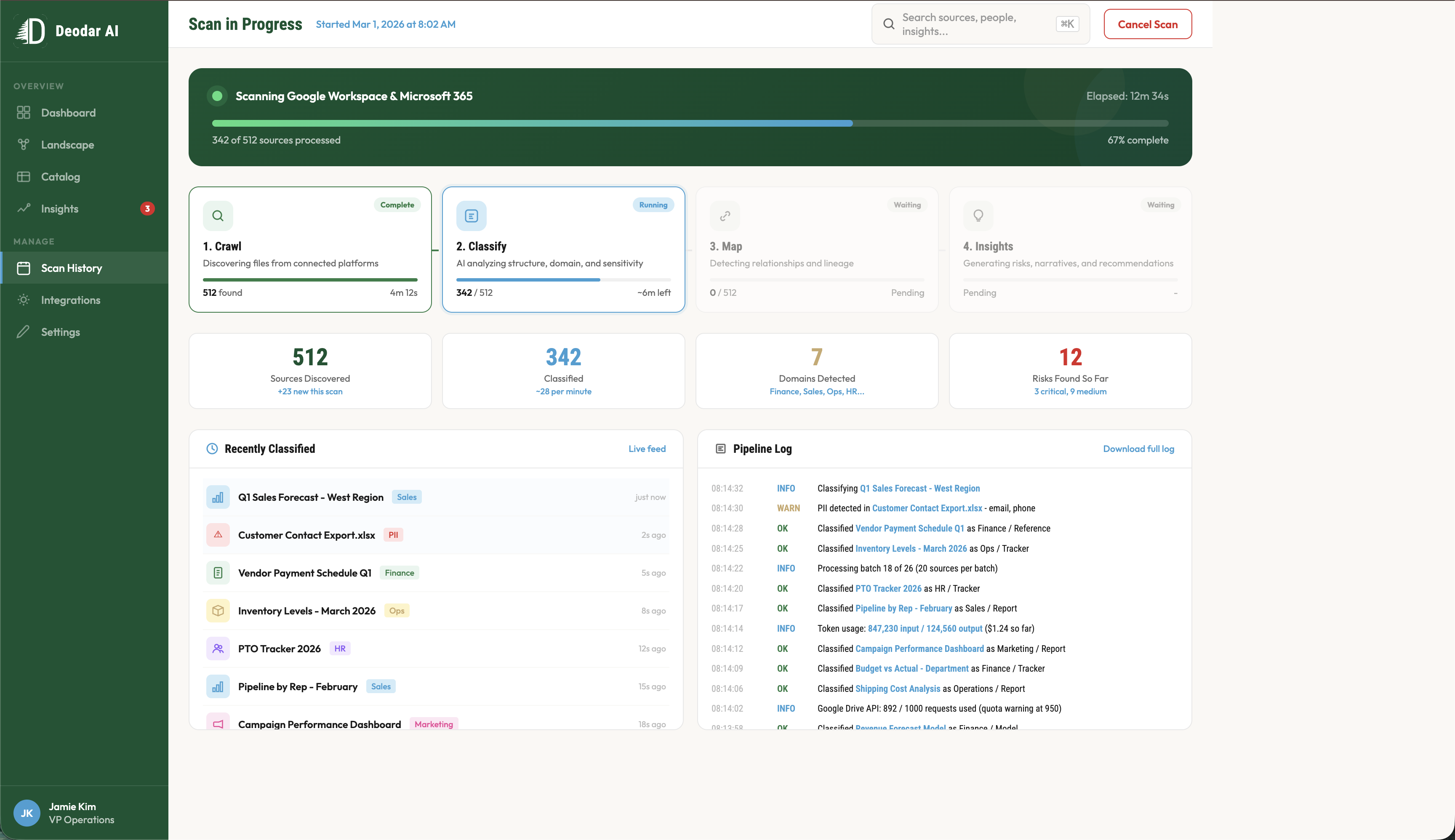
Task: Open the Landscape view
Action: (x=67, y=145)
